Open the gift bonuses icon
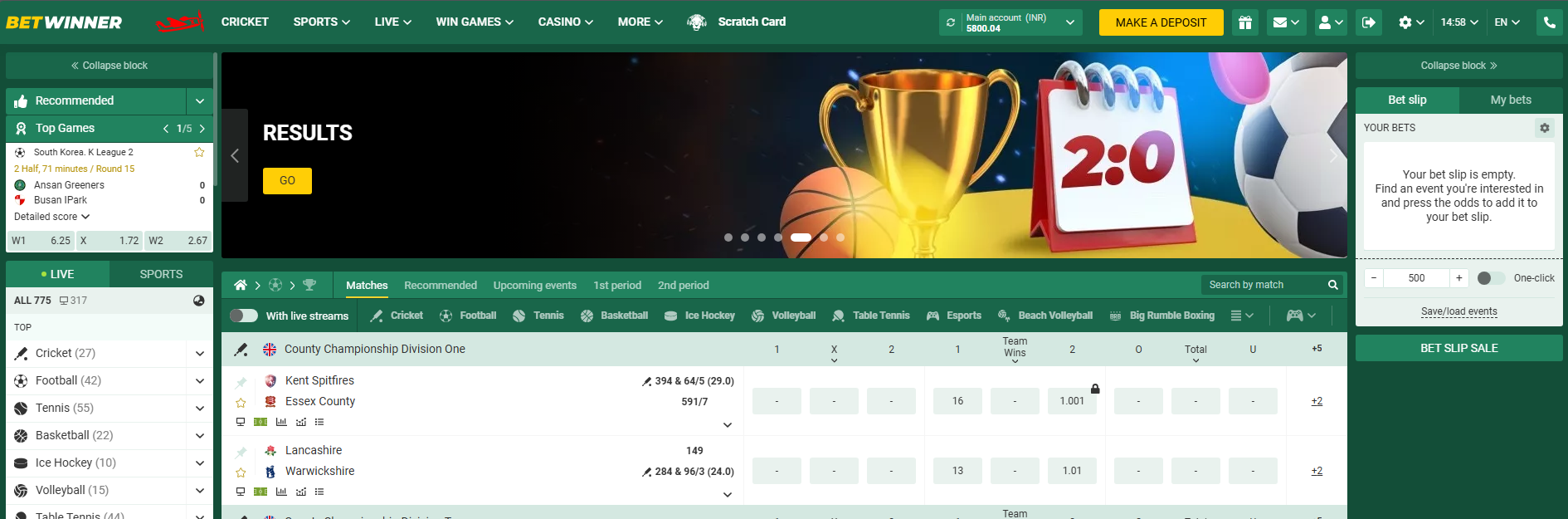 (1244, 22)
